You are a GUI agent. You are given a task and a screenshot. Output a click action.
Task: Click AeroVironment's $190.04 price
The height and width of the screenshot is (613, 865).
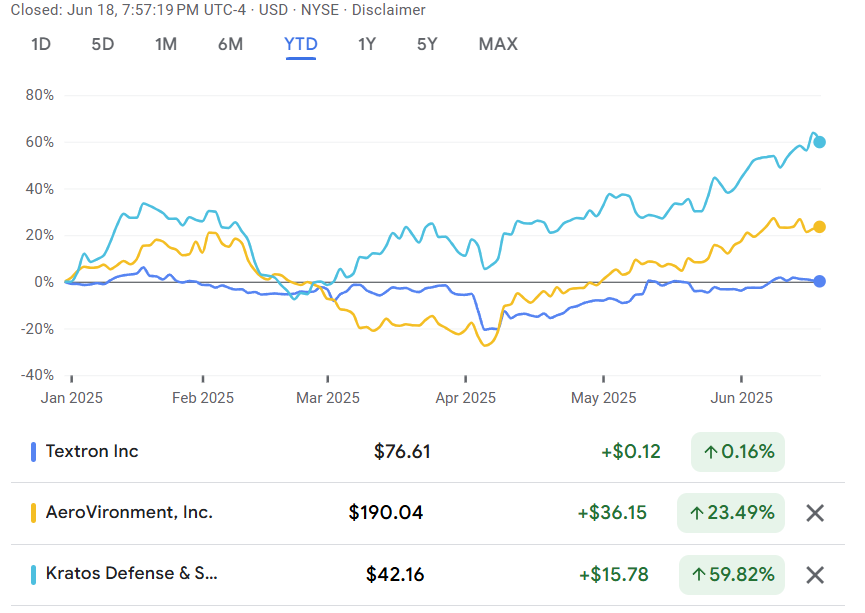pos(386,513)
